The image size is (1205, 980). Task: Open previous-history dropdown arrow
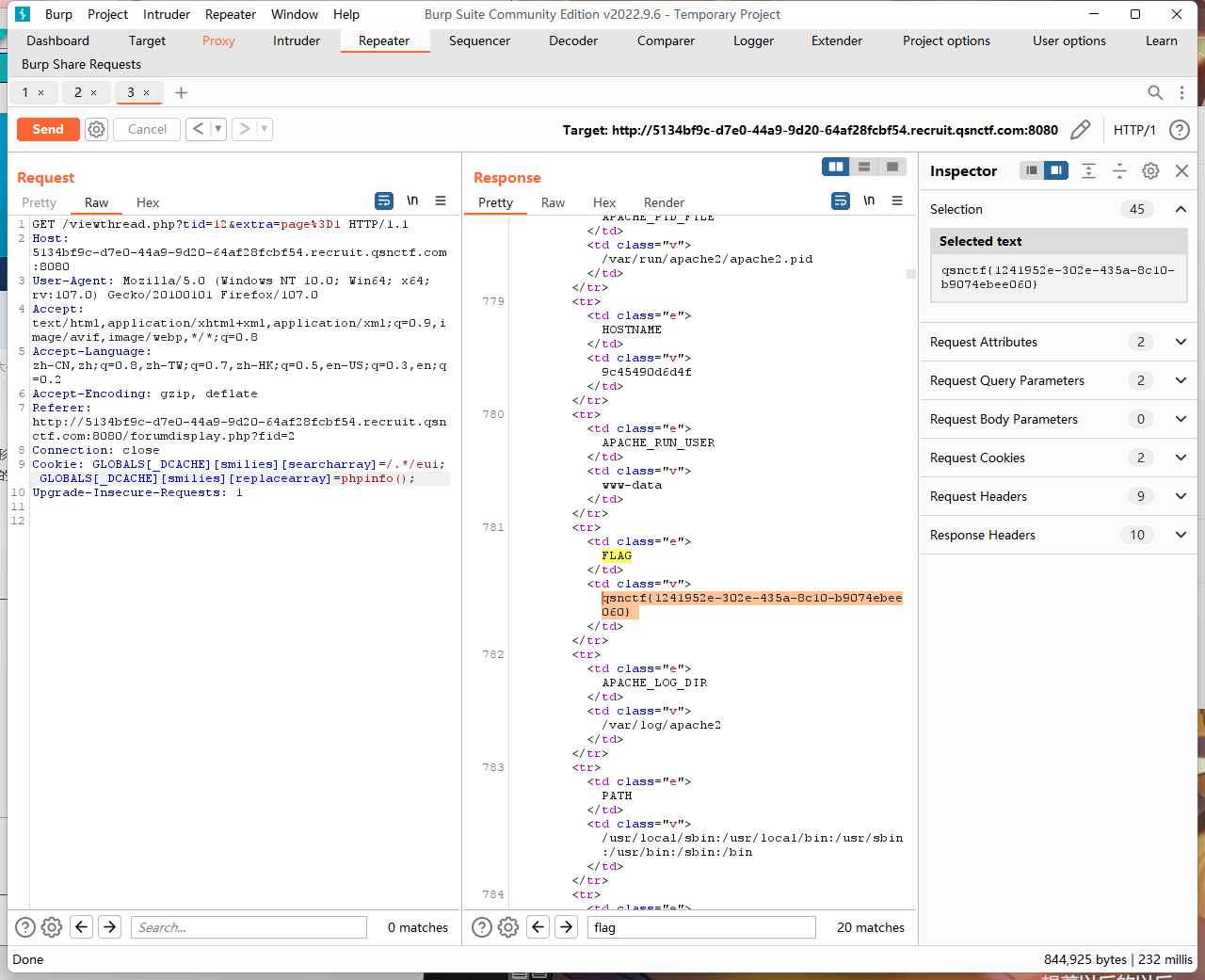tap(217, 129)
